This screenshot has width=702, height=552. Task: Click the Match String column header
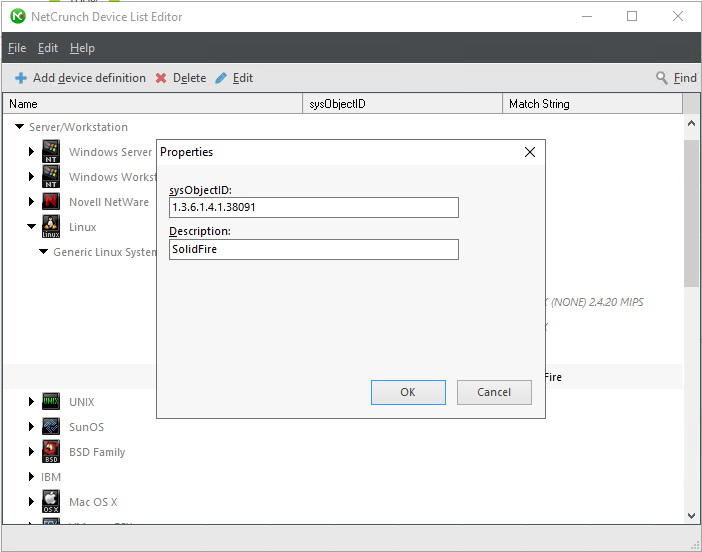click(x=592, y=103)
